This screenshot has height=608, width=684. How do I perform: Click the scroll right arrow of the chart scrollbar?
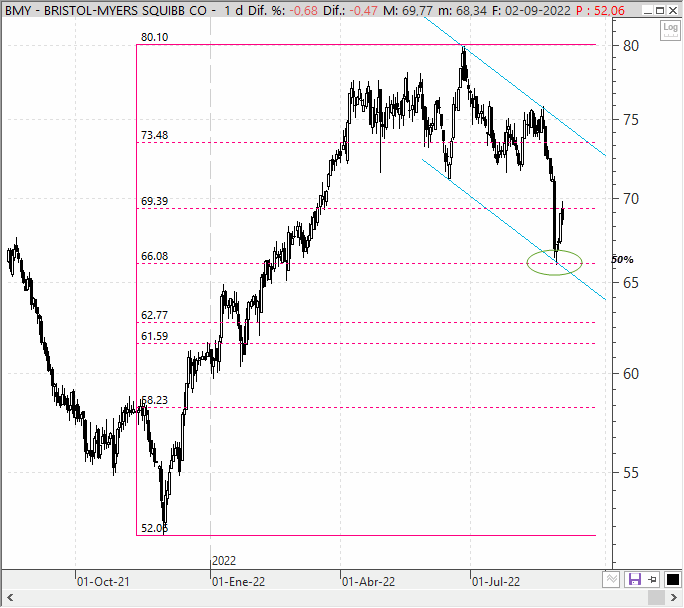[x=674, y=598]
